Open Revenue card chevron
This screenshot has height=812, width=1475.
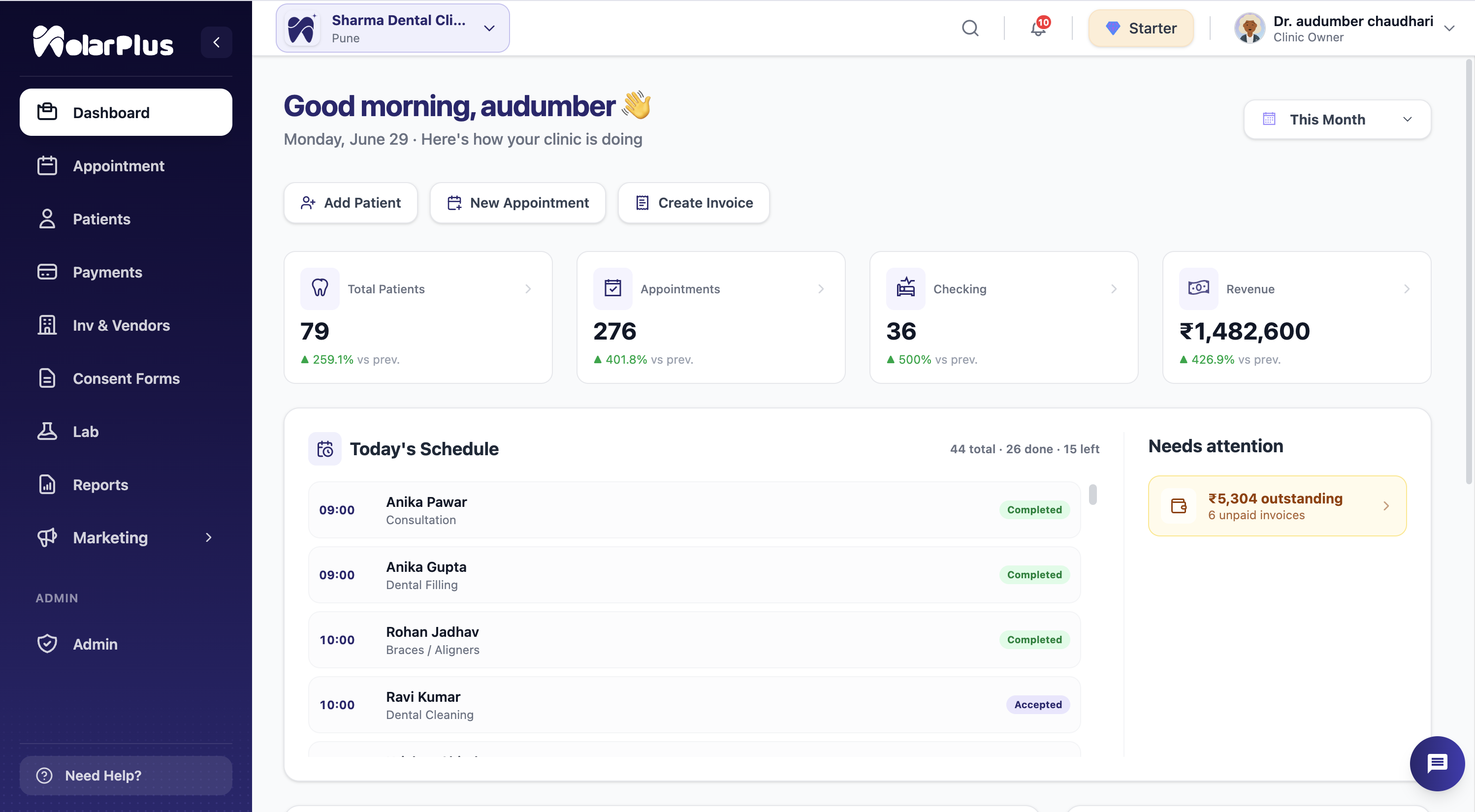coord(1407,289)
